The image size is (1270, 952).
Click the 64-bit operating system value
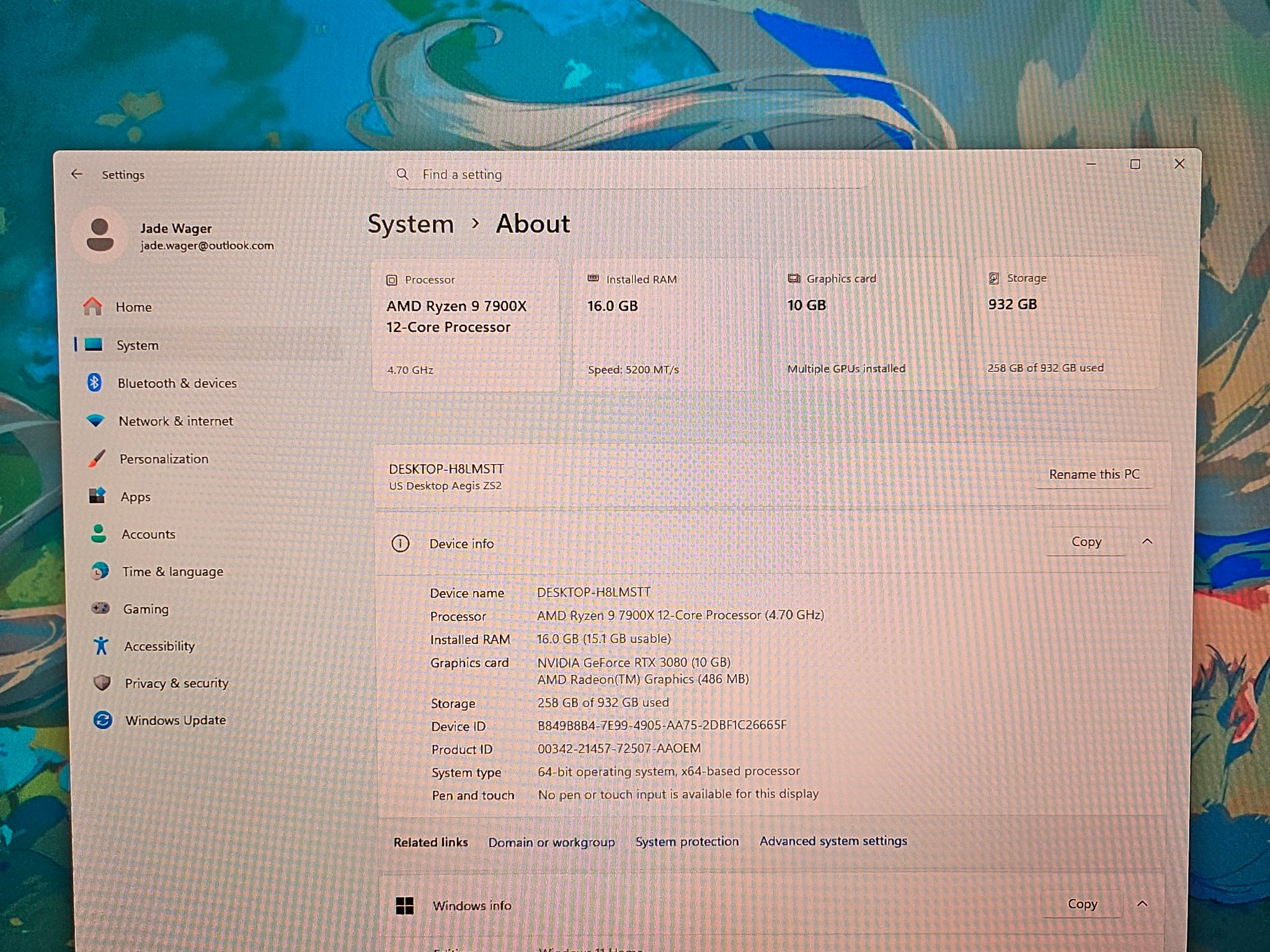(668, 772)
